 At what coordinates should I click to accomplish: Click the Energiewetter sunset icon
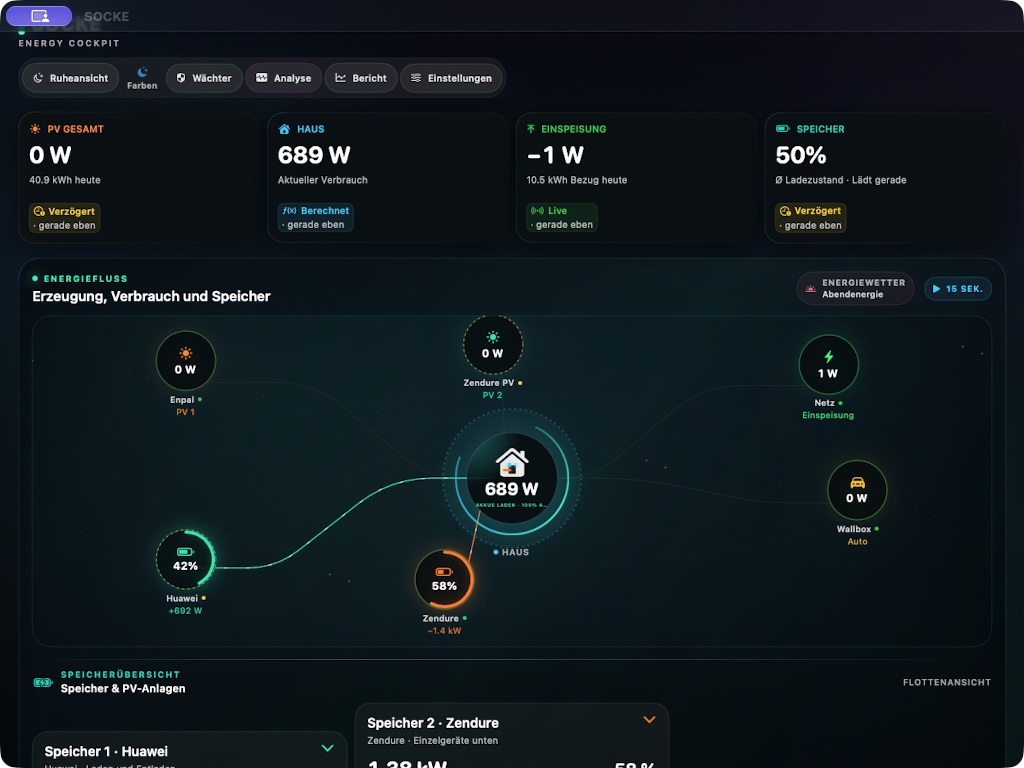click(810, 289)
